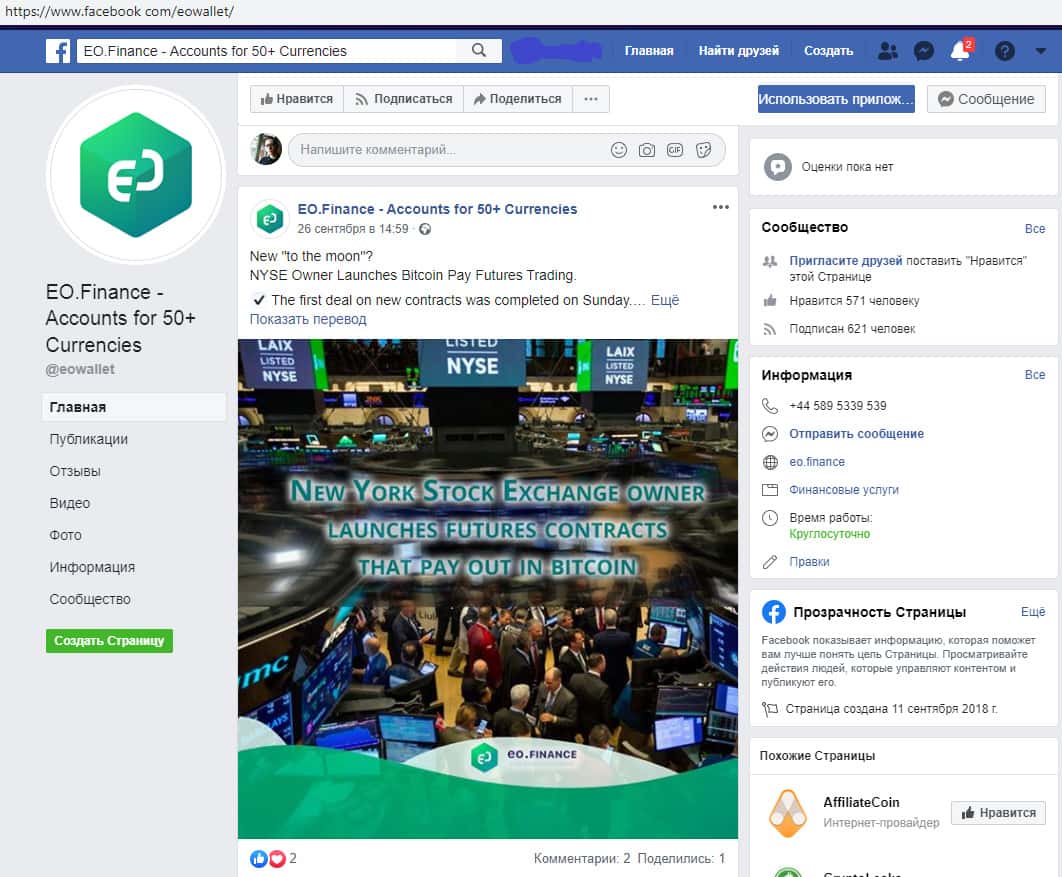Click the Отправить сообщение link
1062x877 pixels.
[x=856, y=433]
